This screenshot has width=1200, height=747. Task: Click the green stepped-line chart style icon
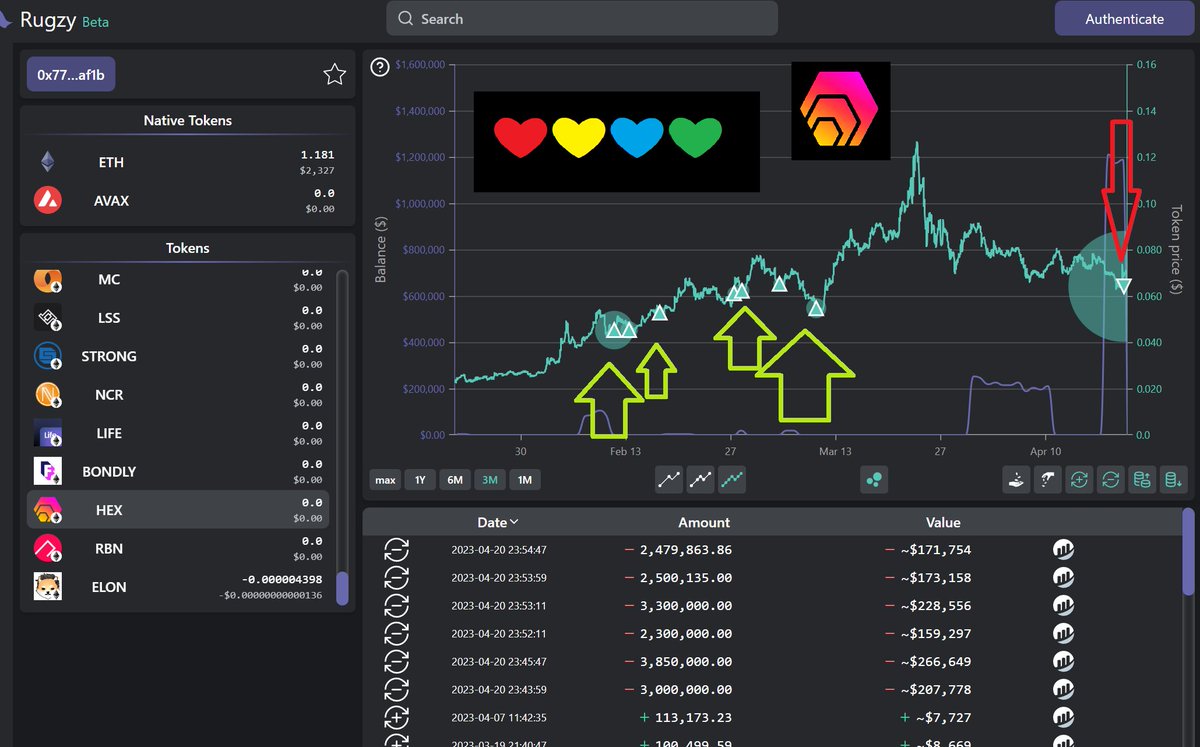pyautogui.click(x=733, y=479)
